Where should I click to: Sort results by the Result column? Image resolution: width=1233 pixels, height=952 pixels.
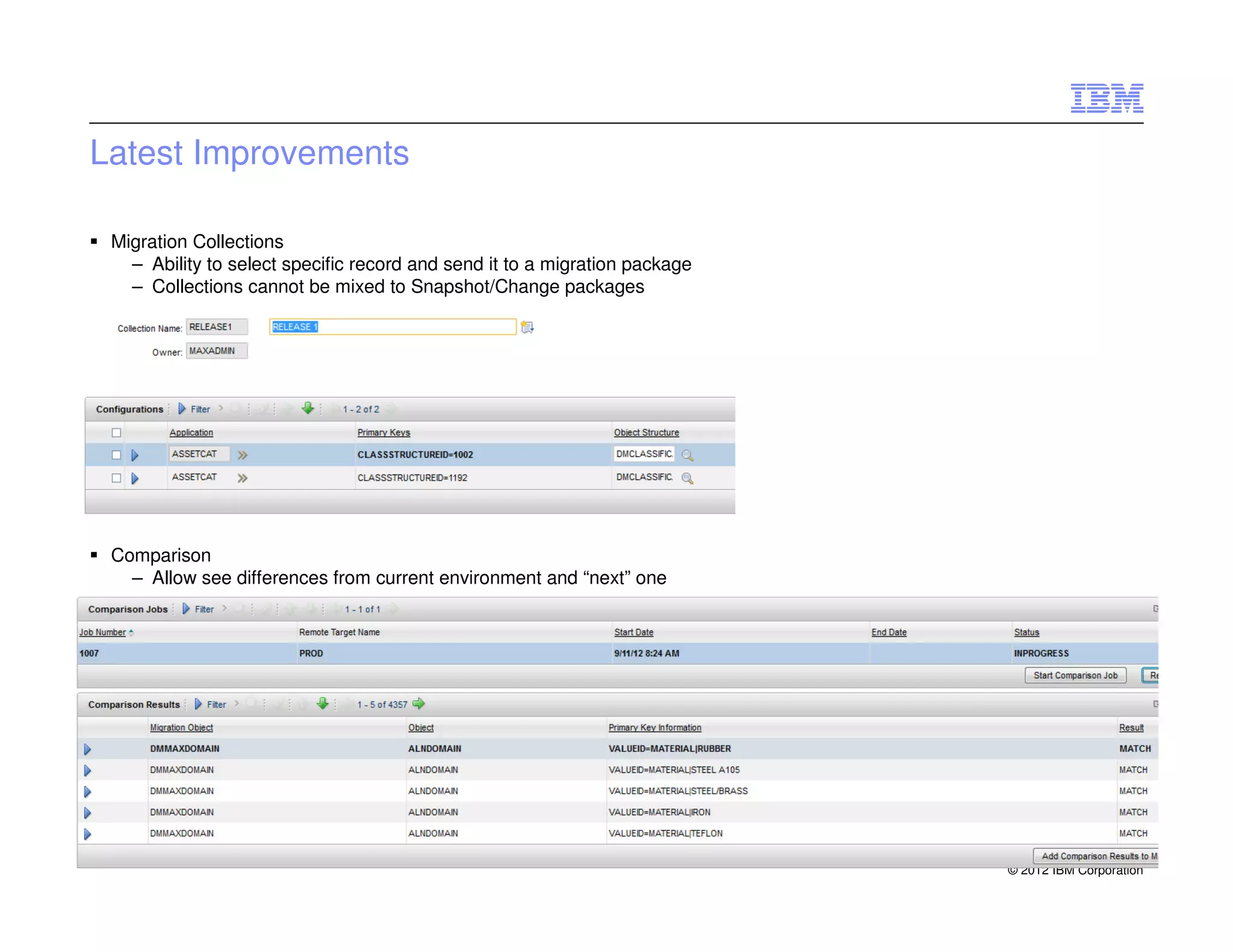1131,728
